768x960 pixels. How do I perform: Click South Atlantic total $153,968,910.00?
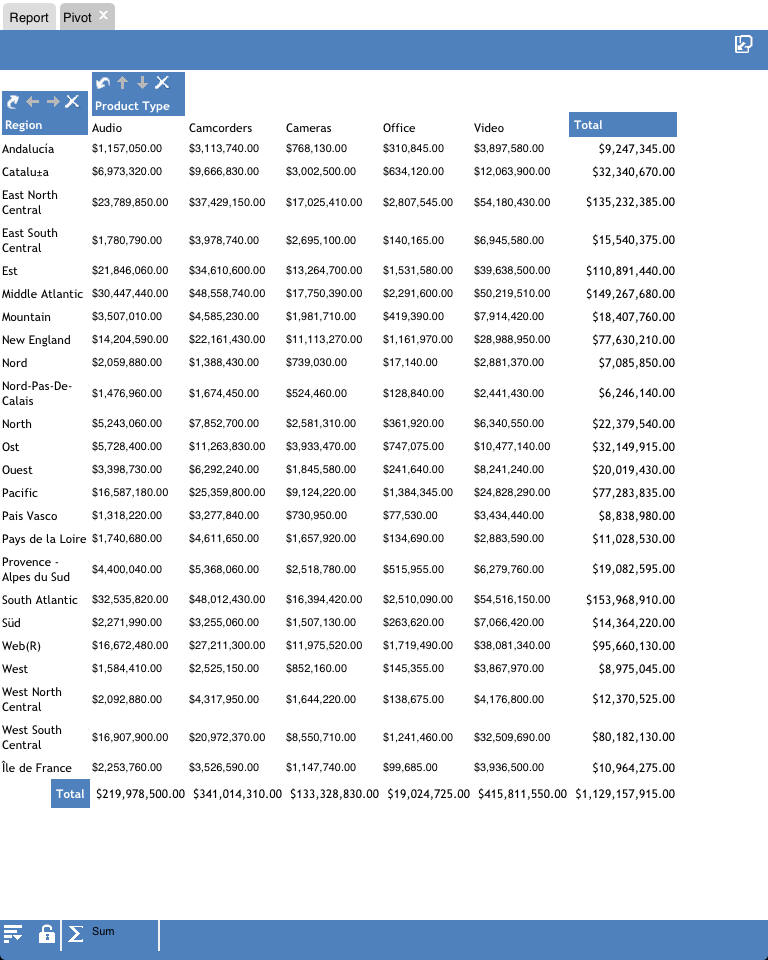click(x=630, y=600)
